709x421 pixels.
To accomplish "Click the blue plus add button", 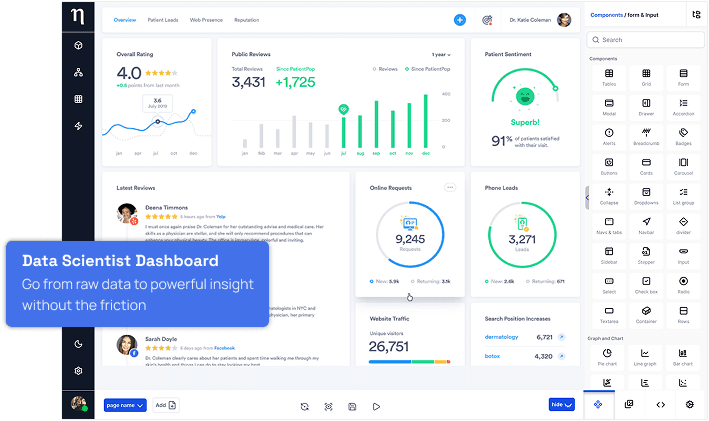I will (x=459, y=20).
